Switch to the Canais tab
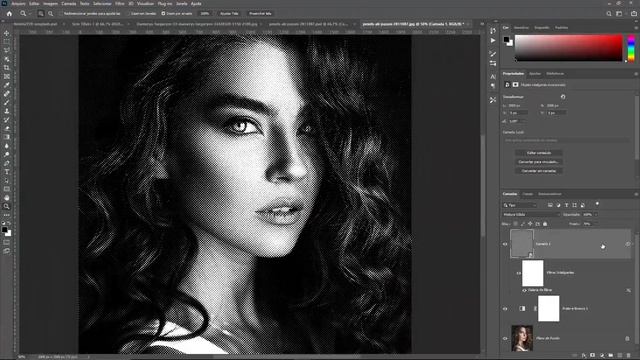The height and width of the screenshot is (360, 640). [528, 194]
